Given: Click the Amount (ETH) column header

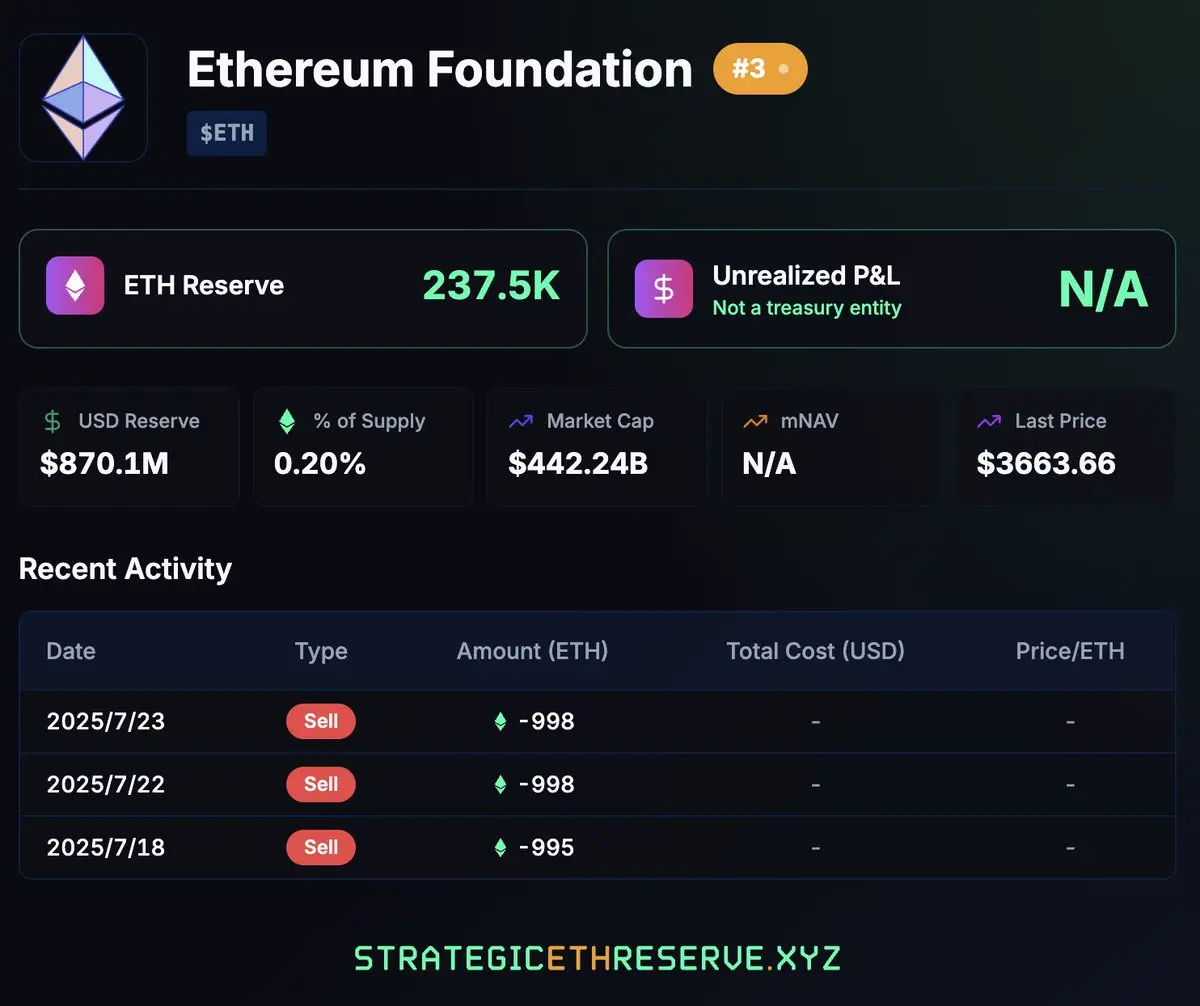Looking at the screenshot, I should tap(533, 651).
